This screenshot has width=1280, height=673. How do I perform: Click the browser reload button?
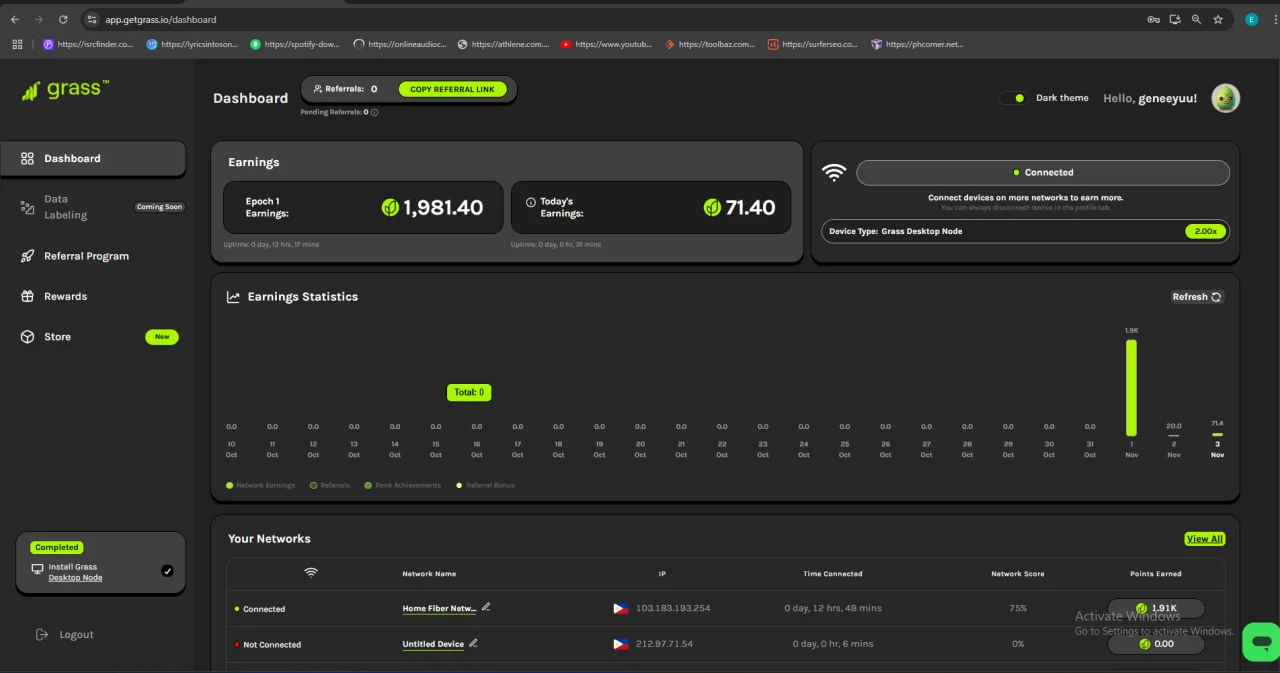(63, 19)
